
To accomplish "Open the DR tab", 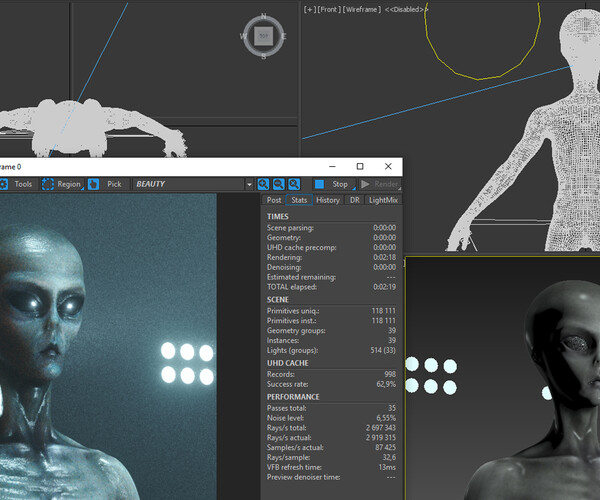I will (354, 200).
